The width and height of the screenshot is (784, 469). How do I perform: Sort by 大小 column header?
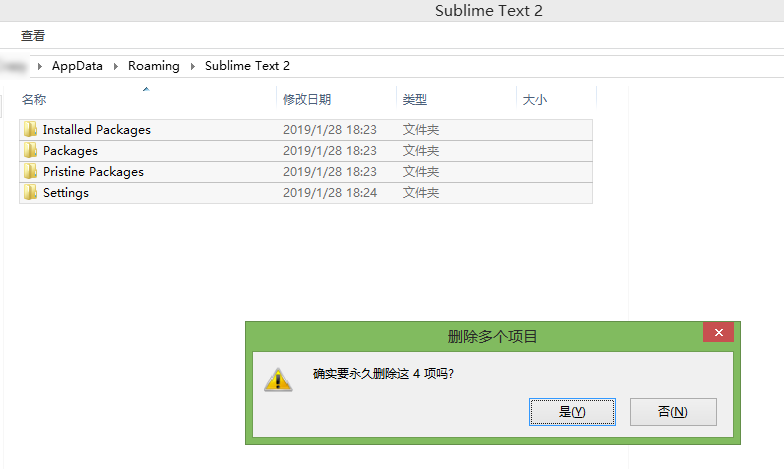534,100
